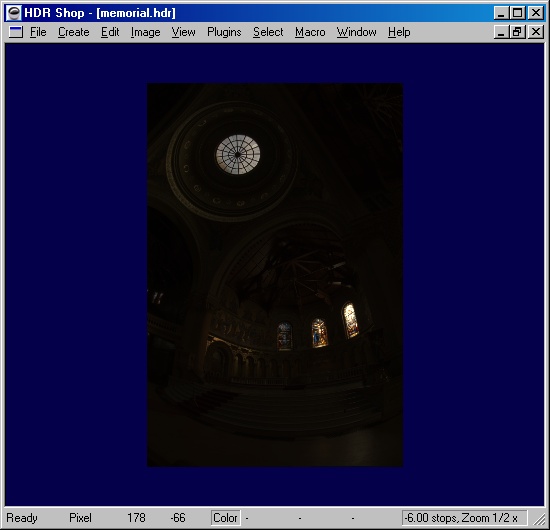The height and width of the screenshot is (530, 550).
Task: Open the Window menu
Action: coord(356,32)
